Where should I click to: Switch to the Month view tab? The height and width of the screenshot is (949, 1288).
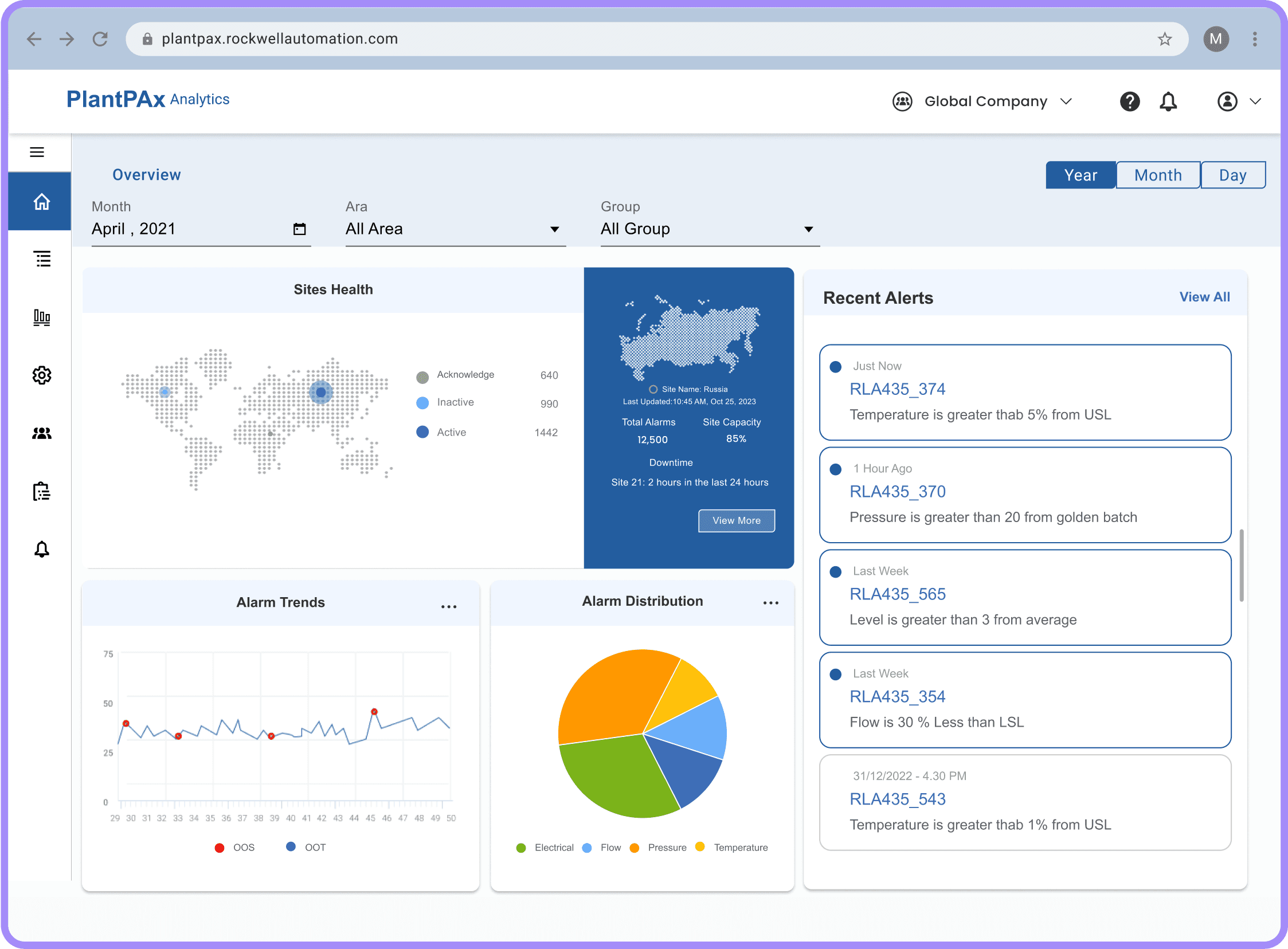(1157, 175)
